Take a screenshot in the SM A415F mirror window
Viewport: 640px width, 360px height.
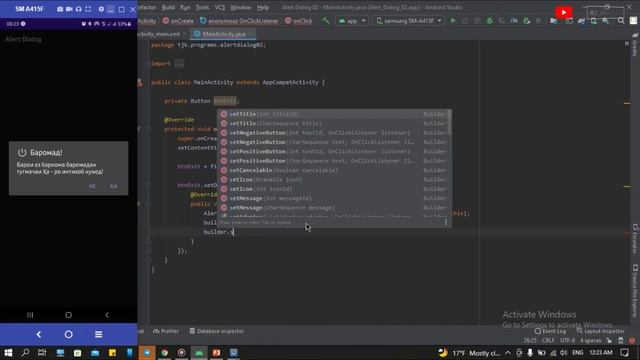(x=60, y=9)
